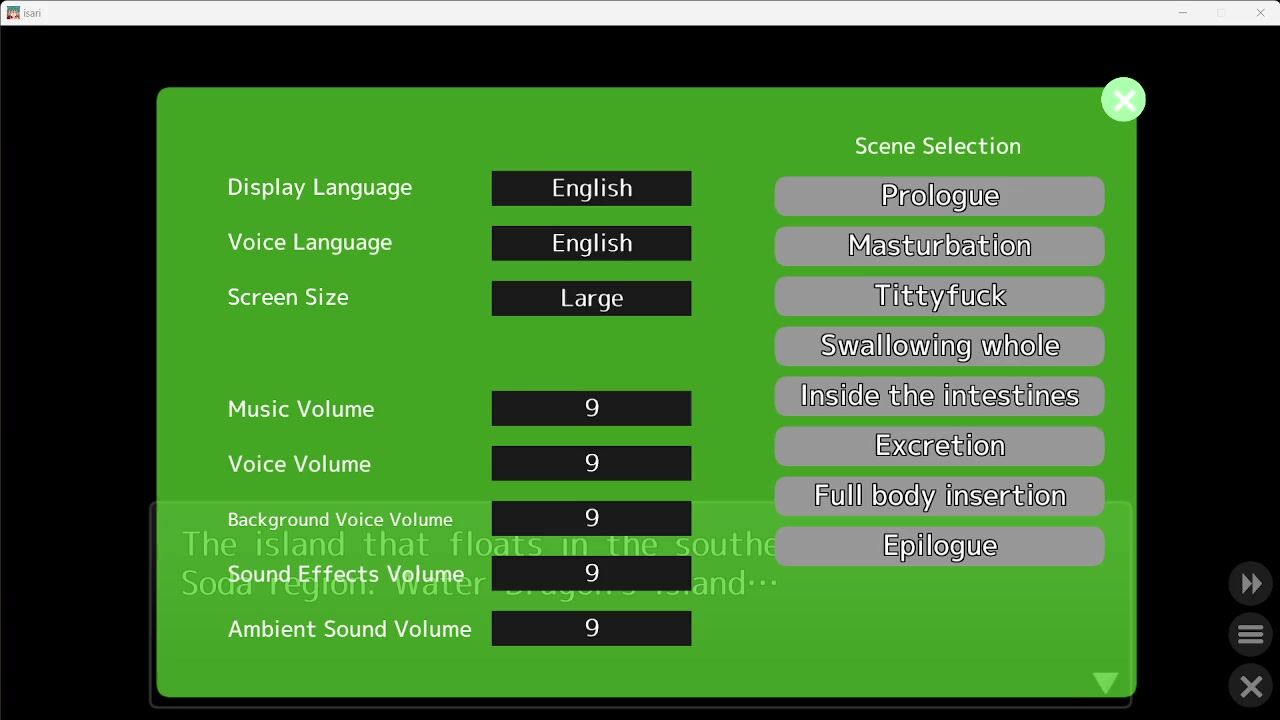Select the fourth scene button in the list
This screenshot has height=720, width=1280.
(x=939, y=346)
